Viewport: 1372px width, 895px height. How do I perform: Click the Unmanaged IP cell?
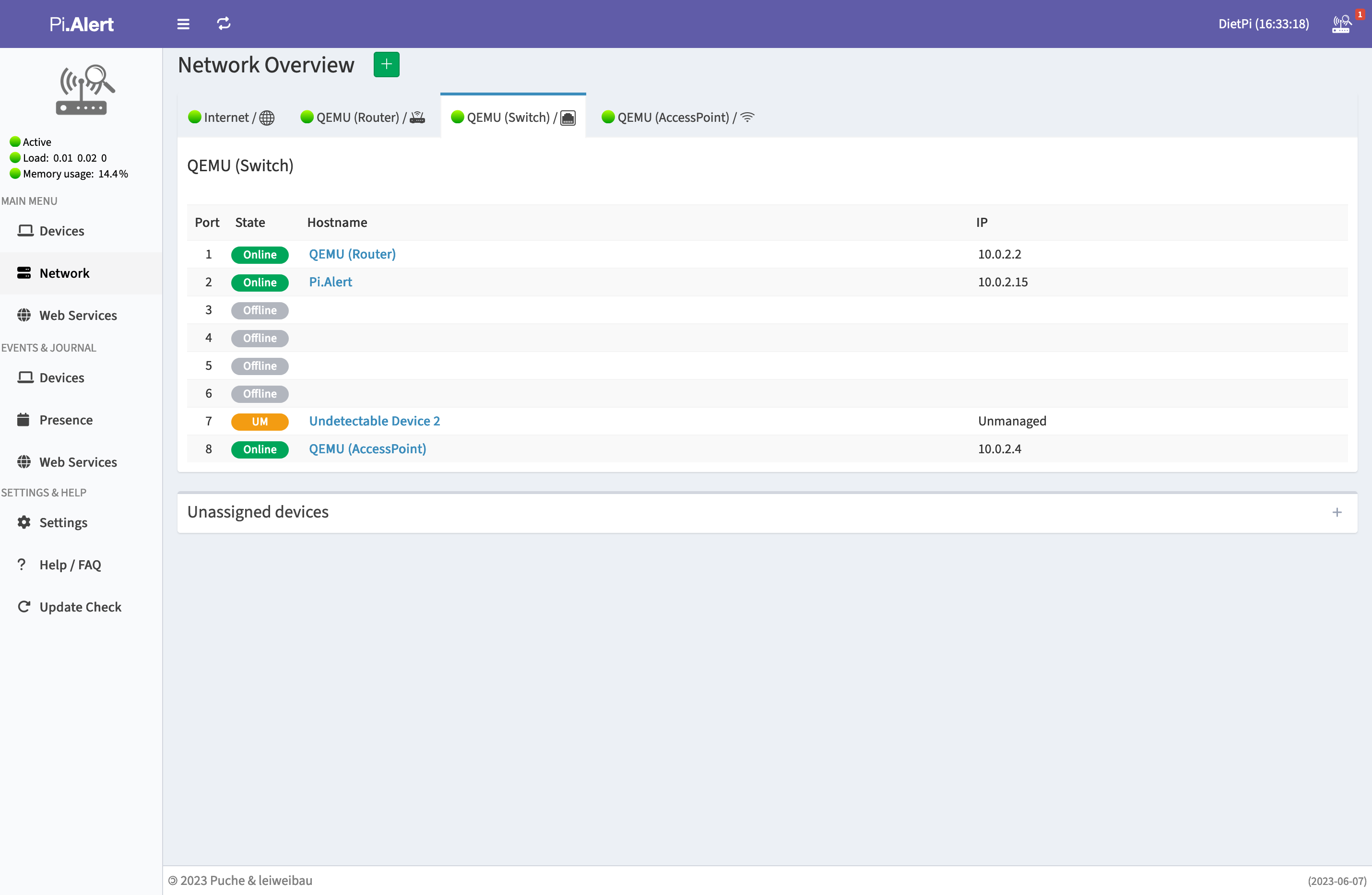1012,421
